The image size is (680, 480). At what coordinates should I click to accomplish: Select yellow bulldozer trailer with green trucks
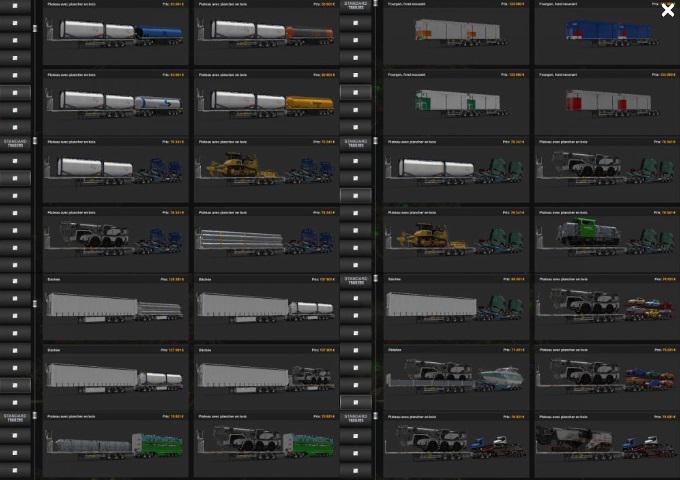click(x=456, y=238)
